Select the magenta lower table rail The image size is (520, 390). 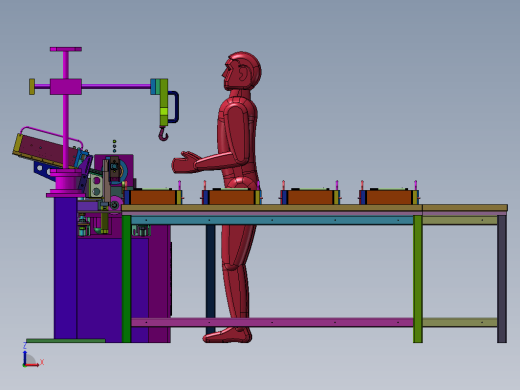click(272, 322)
